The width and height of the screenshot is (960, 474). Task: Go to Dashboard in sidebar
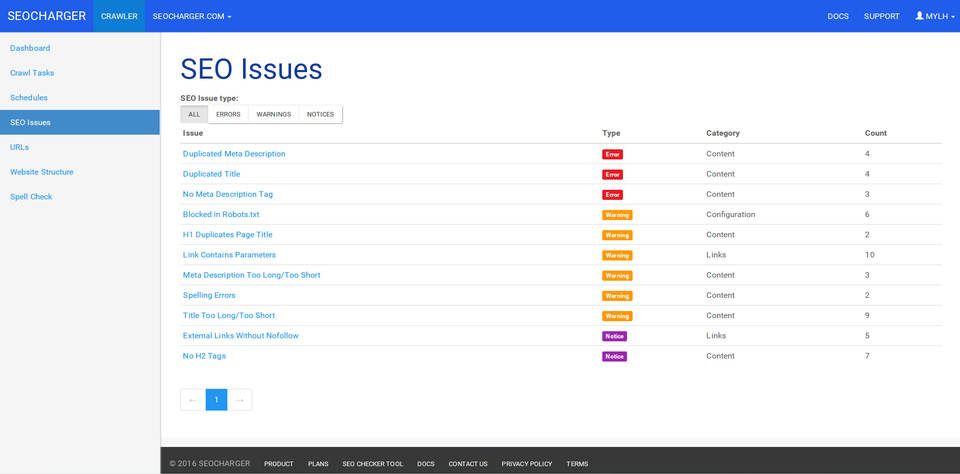point(30,48)
